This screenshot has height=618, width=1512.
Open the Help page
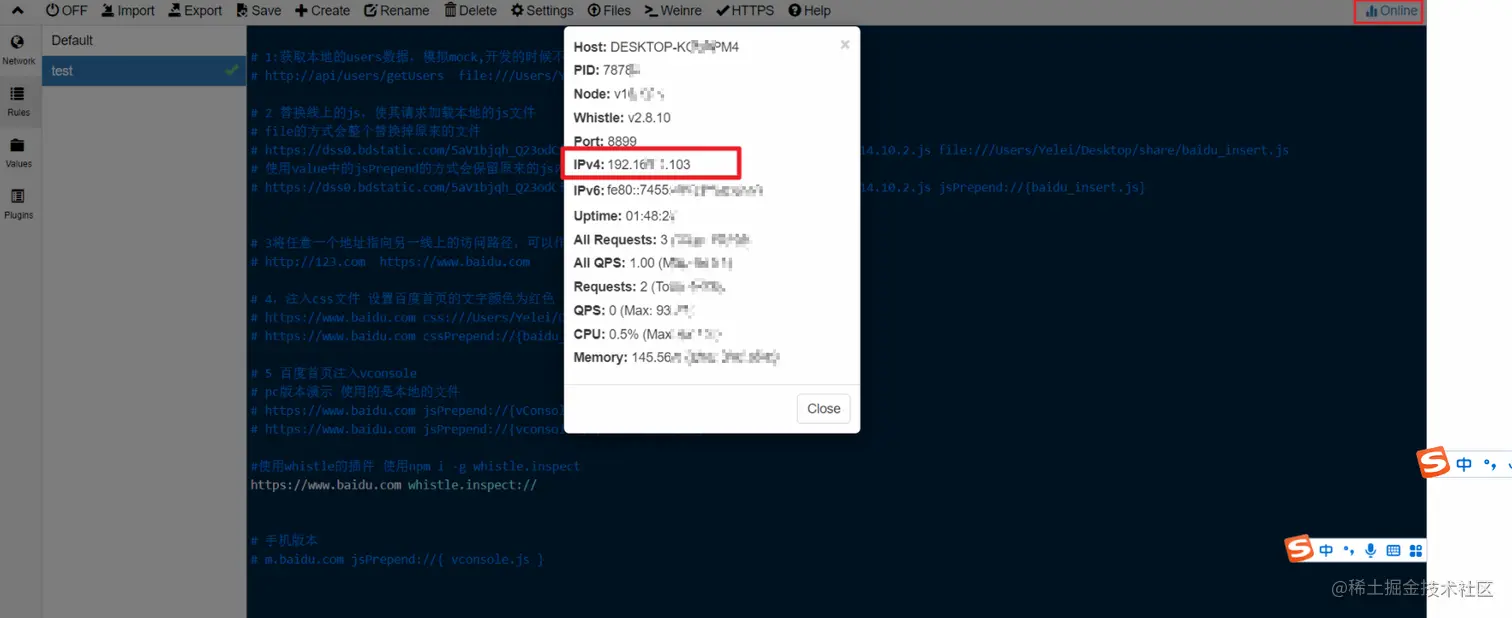[x=810, y=11]
